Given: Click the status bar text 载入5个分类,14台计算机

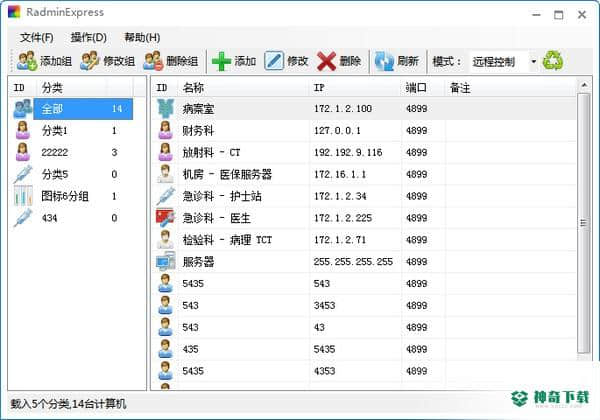Looking at the screenshot, I should [x=68, y=404].
